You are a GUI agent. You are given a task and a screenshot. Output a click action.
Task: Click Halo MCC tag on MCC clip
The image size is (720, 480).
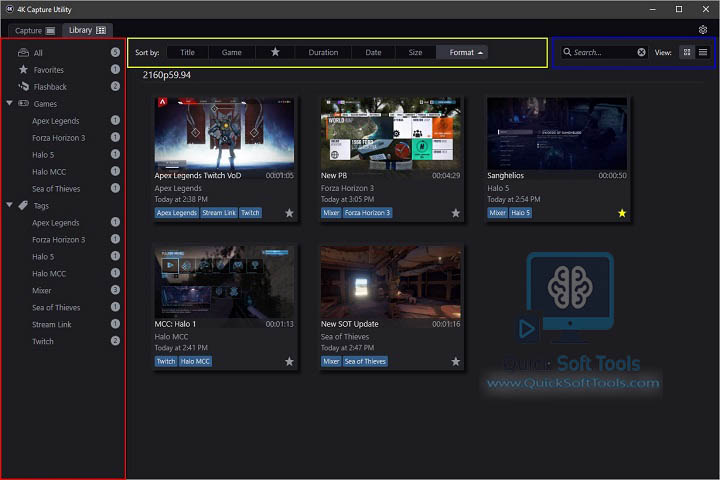tap(195, 361)
